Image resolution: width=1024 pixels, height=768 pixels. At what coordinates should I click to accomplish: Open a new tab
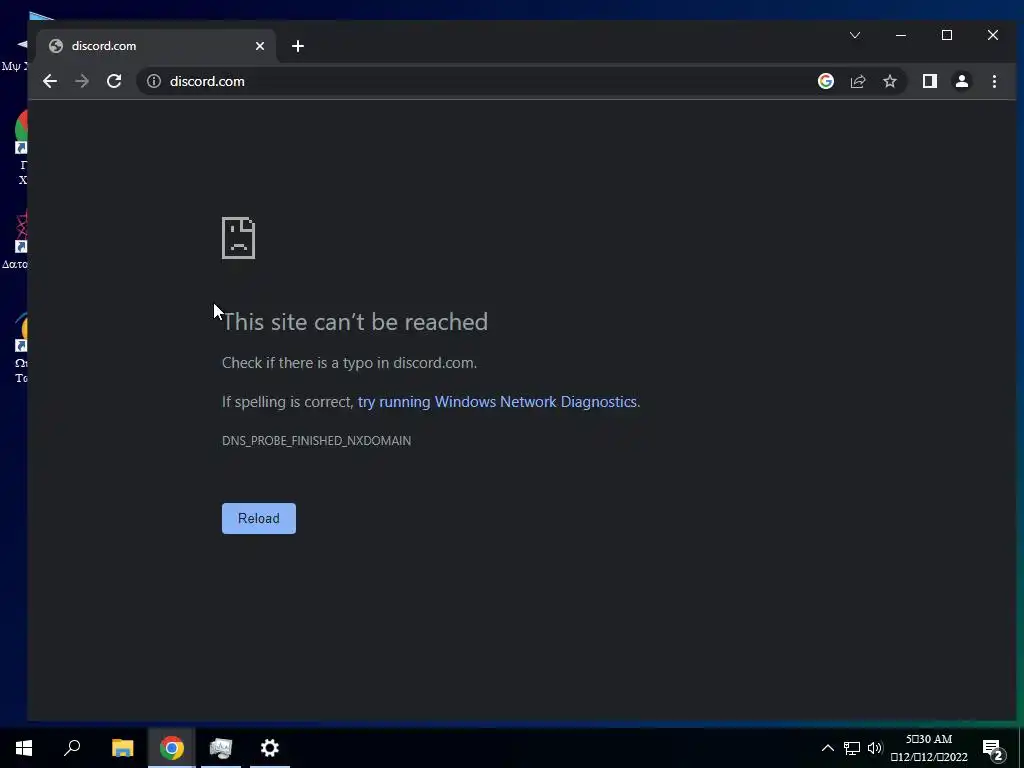tap(298, 46)
